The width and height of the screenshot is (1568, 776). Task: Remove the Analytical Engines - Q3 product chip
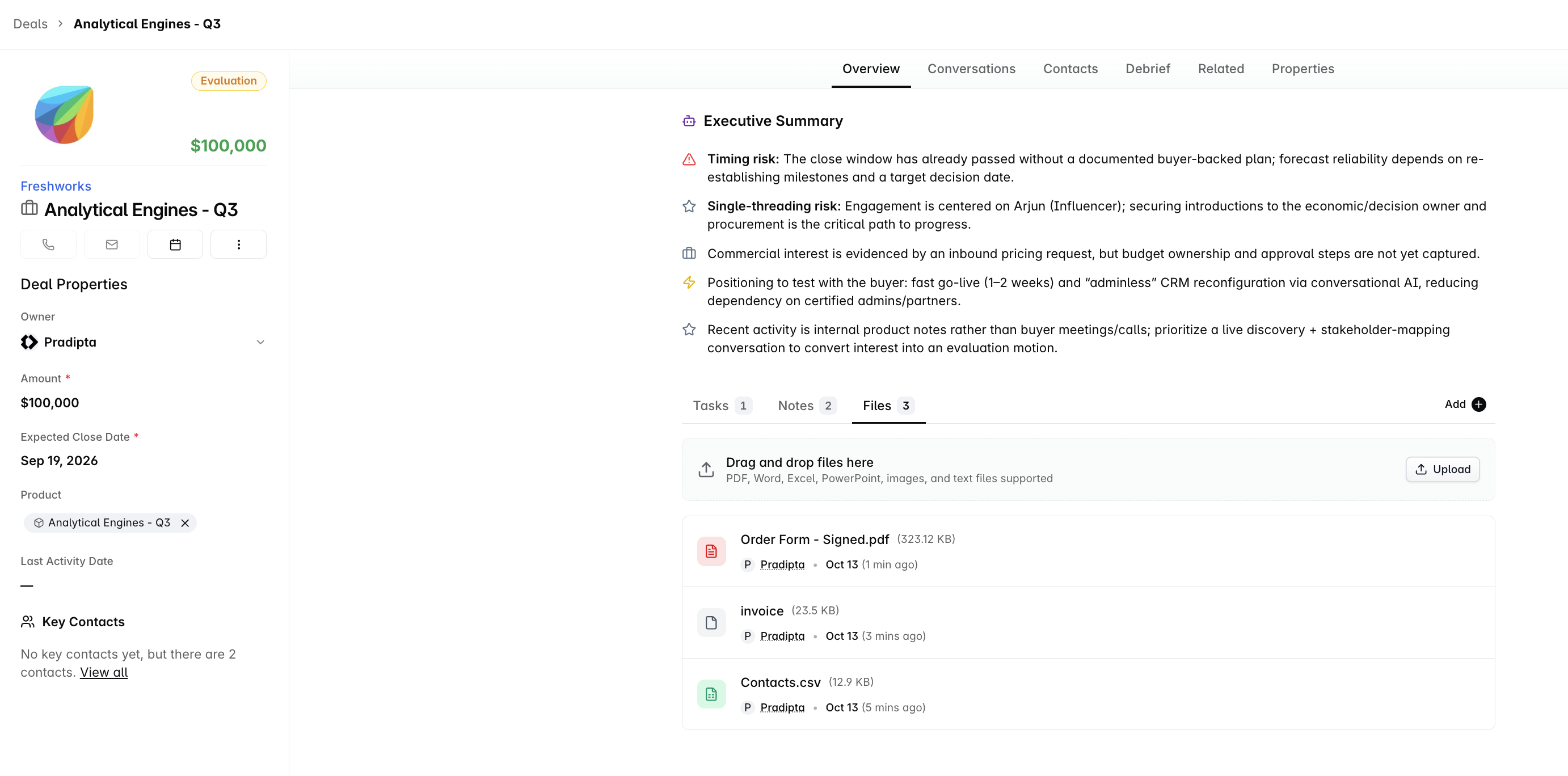(185, 523)
